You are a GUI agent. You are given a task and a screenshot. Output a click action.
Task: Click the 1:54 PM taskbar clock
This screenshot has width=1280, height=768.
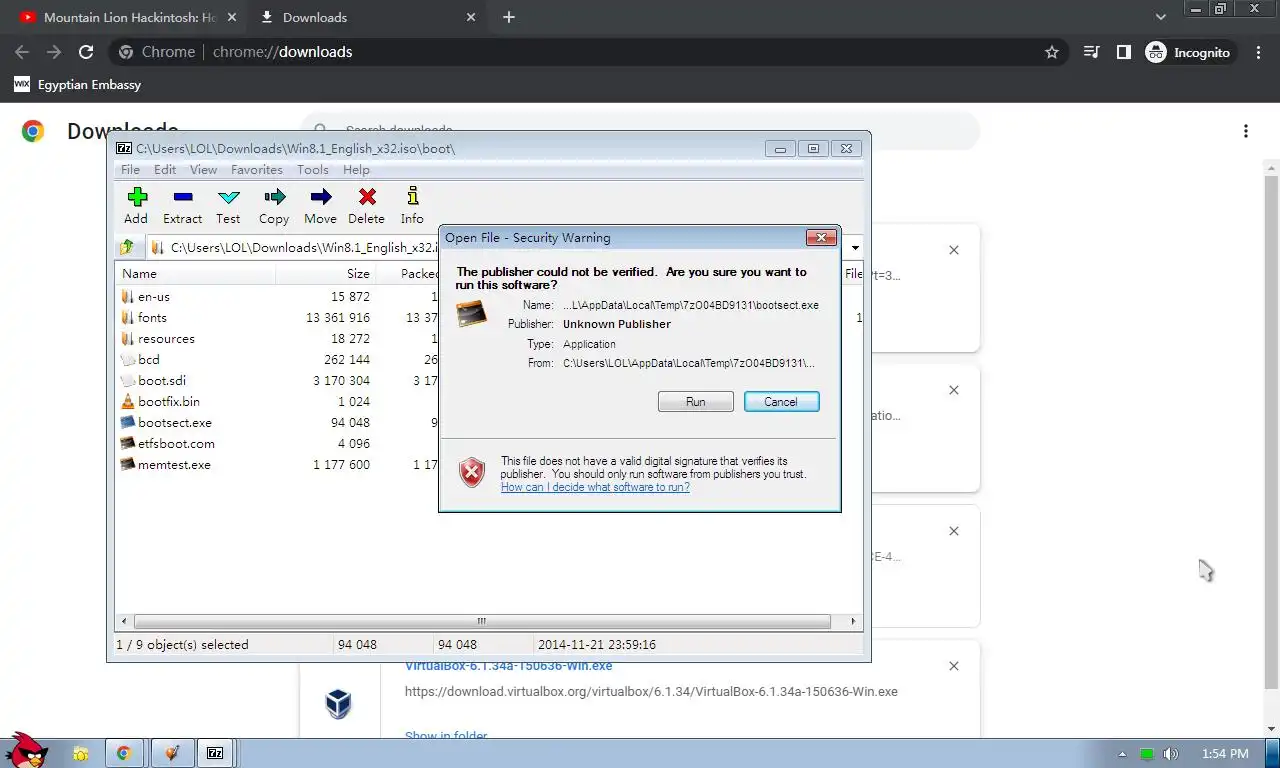1224,754
